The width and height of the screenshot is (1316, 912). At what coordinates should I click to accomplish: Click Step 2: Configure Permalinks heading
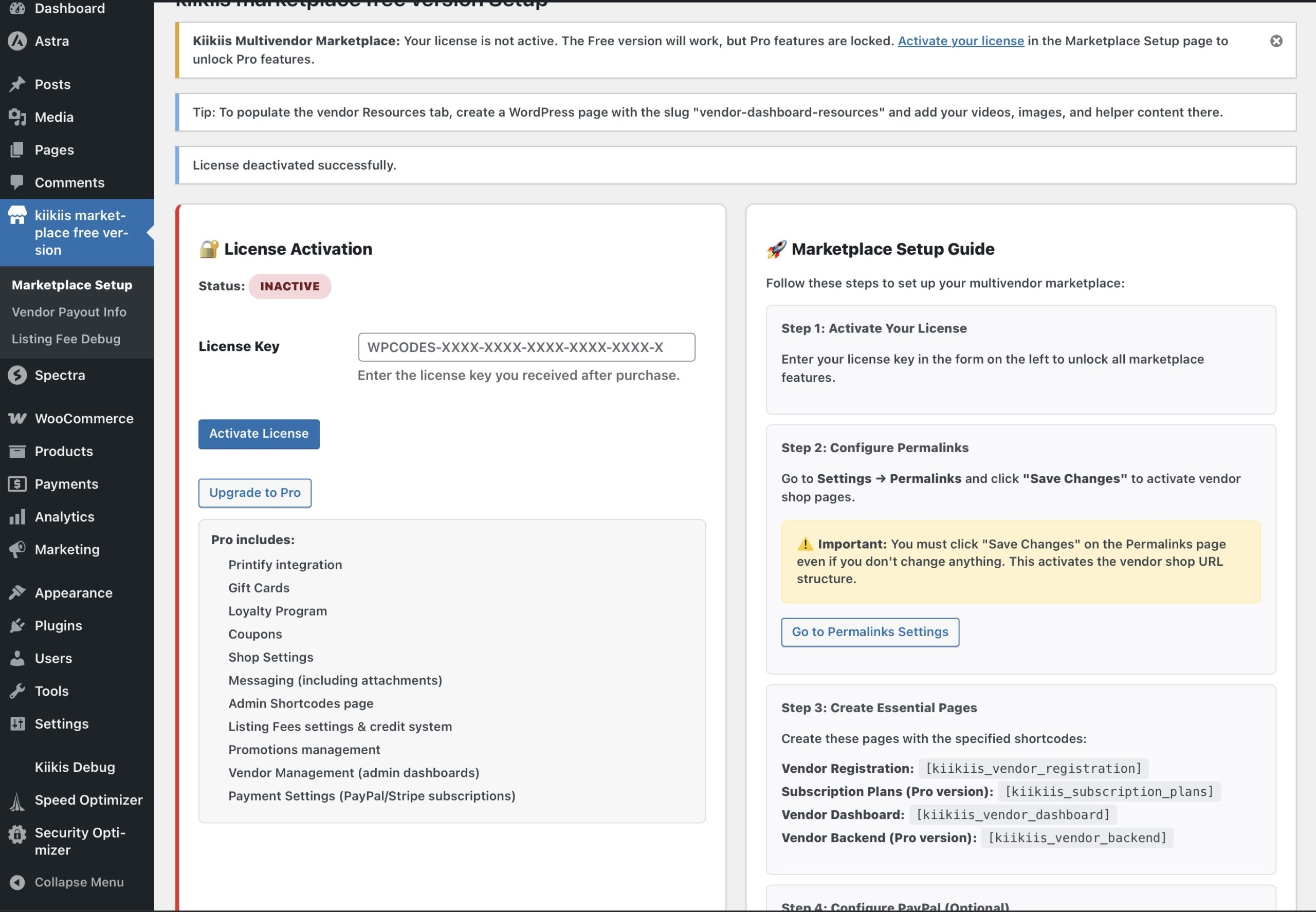point(874,448)
